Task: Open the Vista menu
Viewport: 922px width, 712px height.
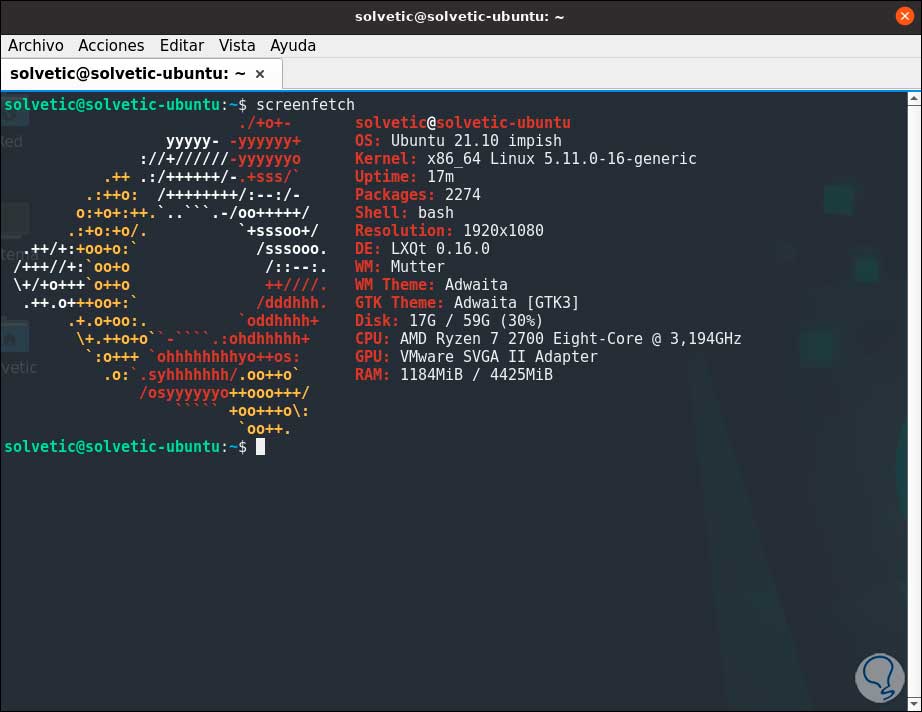Action: 237,45
